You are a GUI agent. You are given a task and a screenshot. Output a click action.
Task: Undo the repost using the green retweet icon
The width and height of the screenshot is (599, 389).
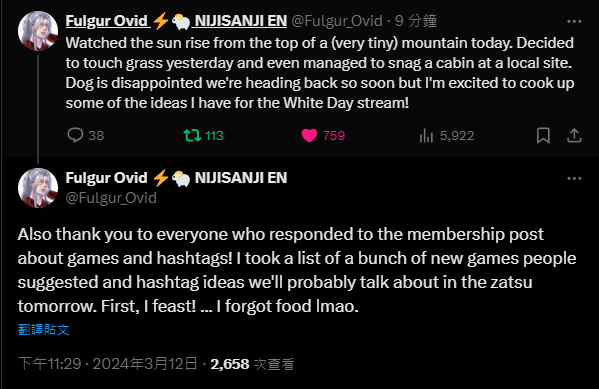point(192,135)
